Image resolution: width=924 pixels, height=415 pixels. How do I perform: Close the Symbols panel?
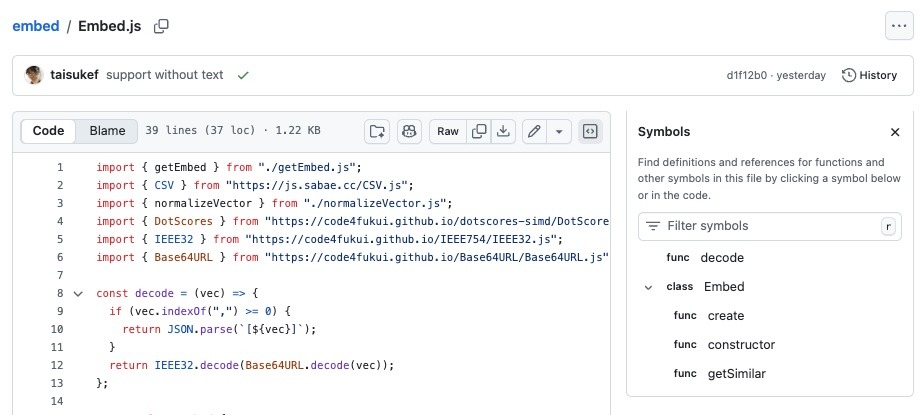(895, 132)
